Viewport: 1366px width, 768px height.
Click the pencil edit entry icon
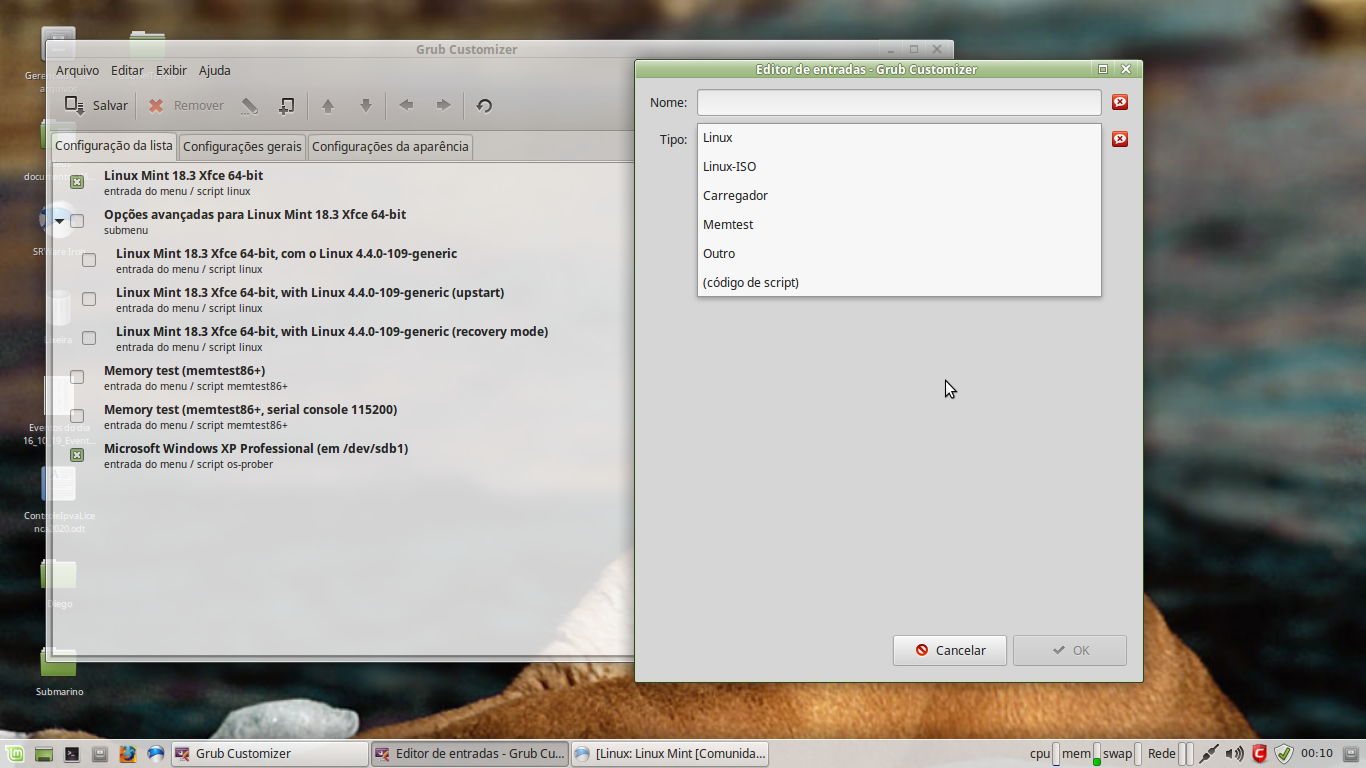250,105
